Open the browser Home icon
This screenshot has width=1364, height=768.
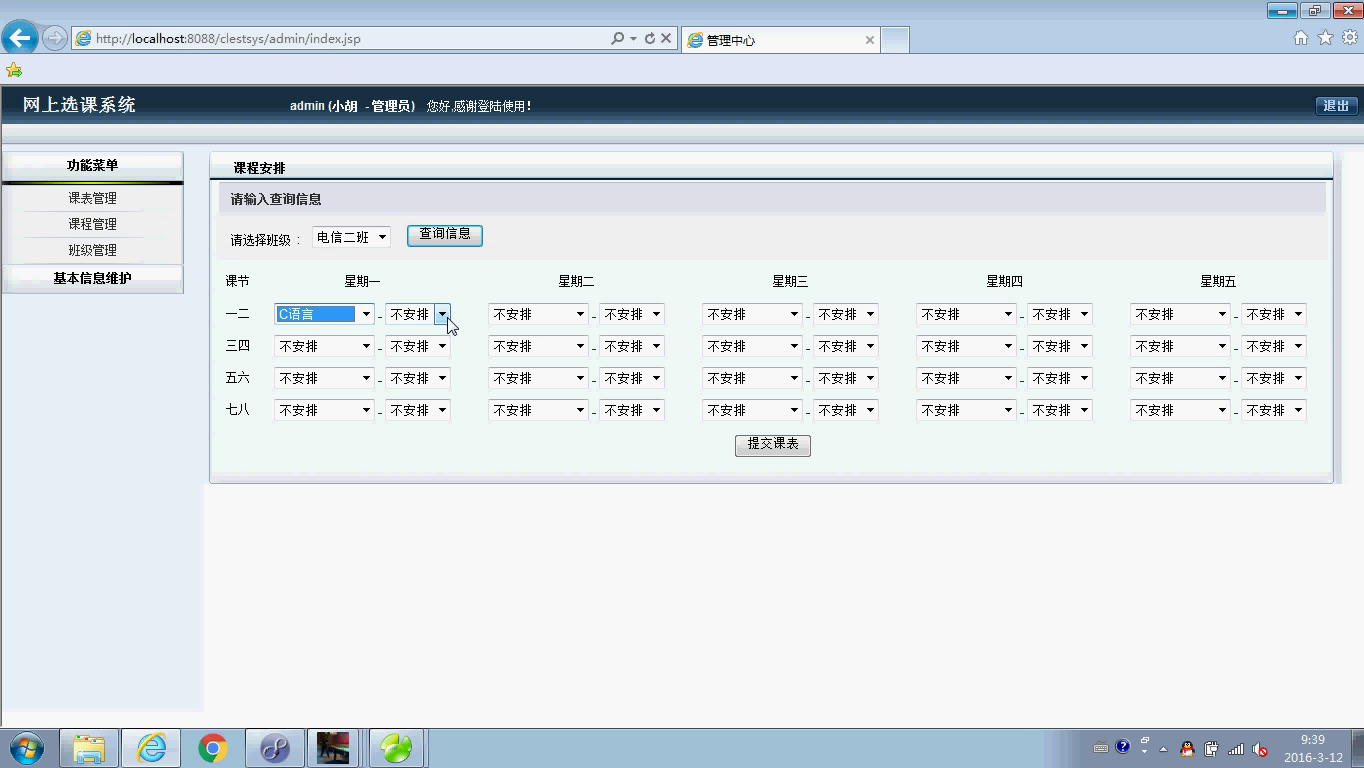point(1301,38)
